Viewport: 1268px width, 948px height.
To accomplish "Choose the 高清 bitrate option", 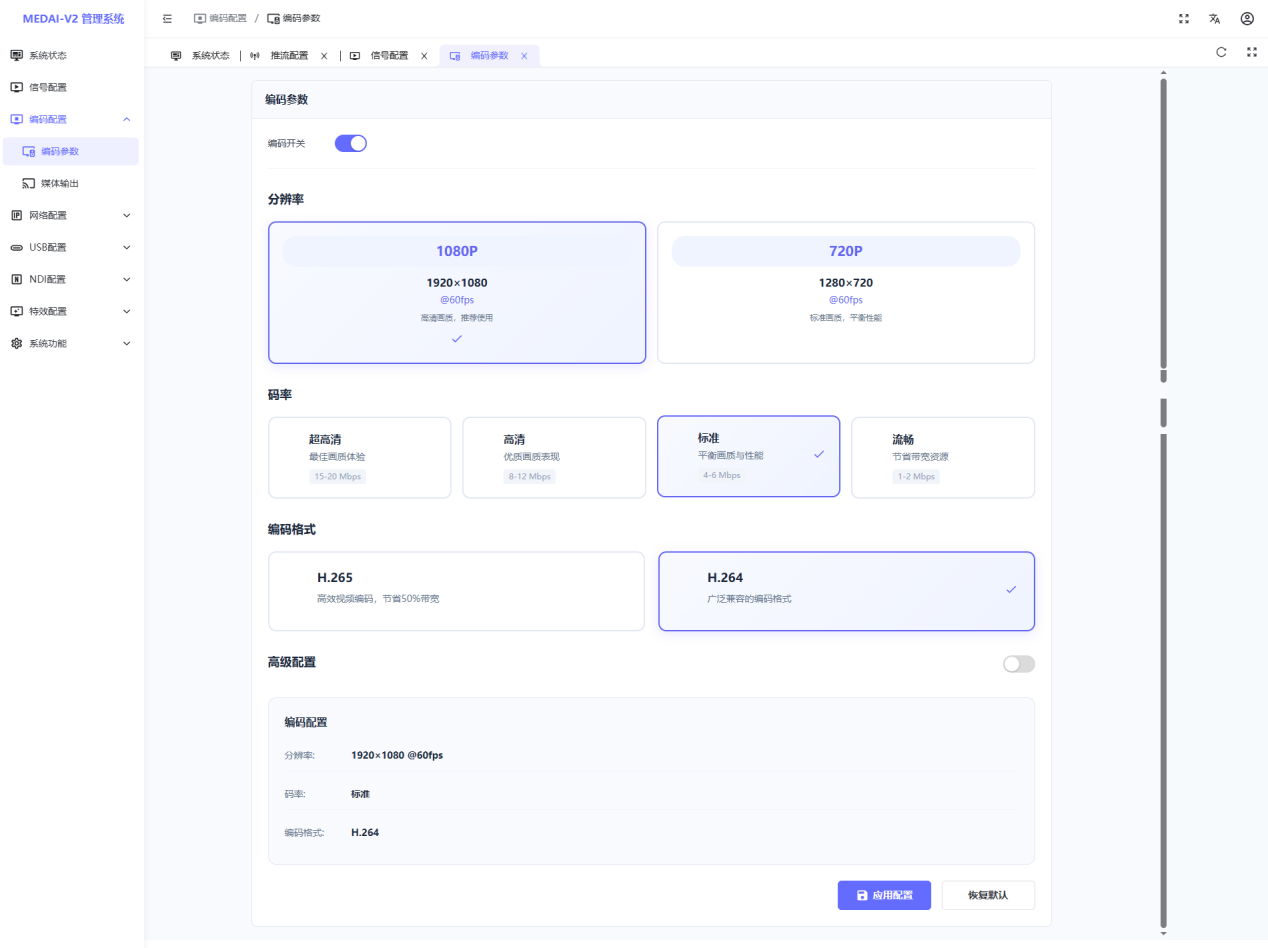I will tap(554, 457).
